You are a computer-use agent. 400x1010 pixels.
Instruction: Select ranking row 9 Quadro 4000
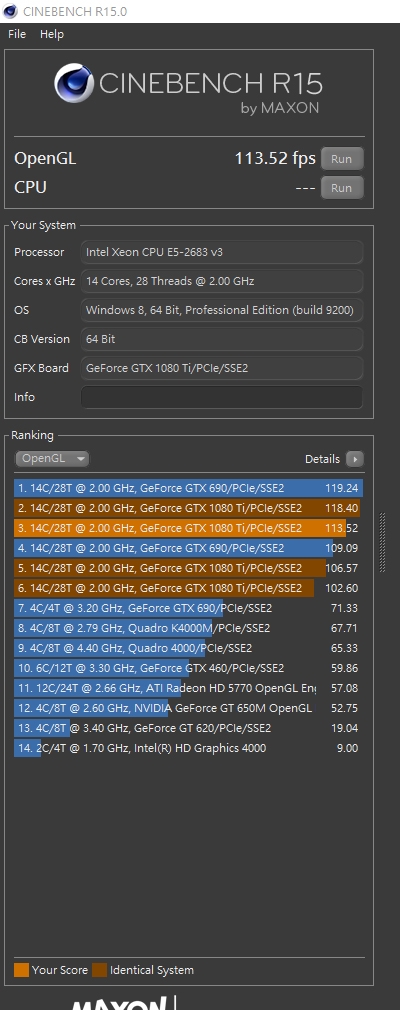[189, 648]
